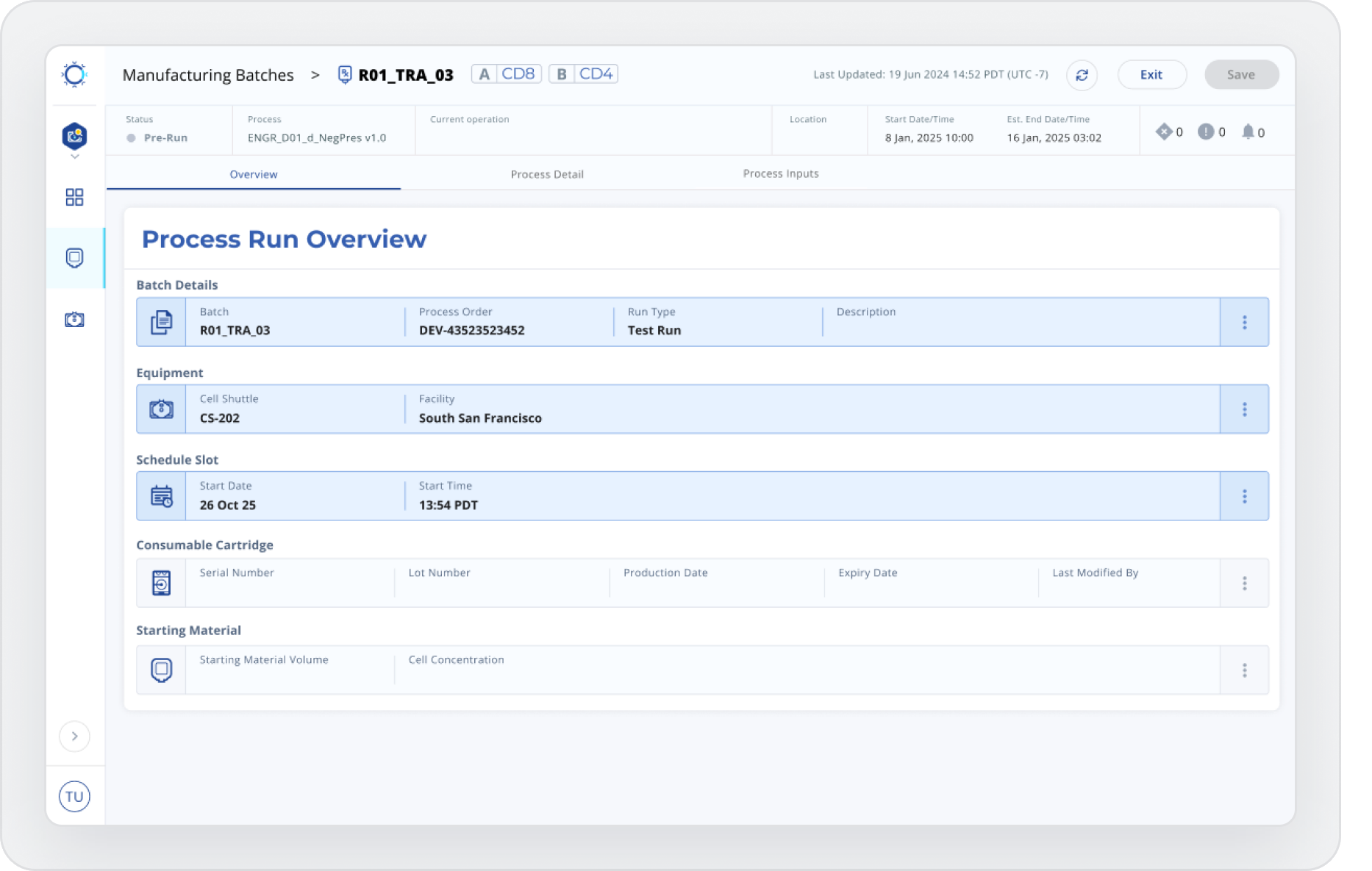Click est. end date 16 Jan, 2025 03:02
This screenshot has width=1372, height=871.
[1054, 137]
